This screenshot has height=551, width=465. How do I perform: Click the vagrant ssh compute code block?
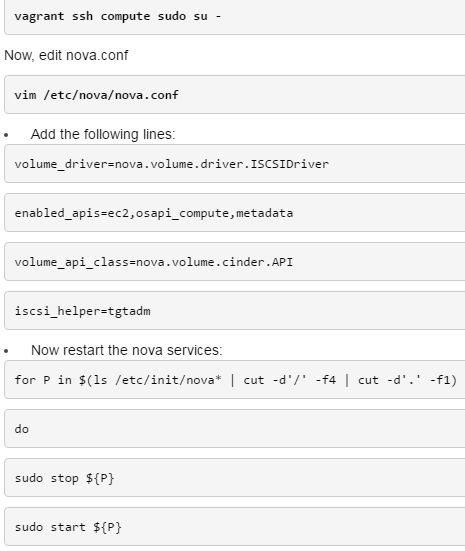pos(234,17)
